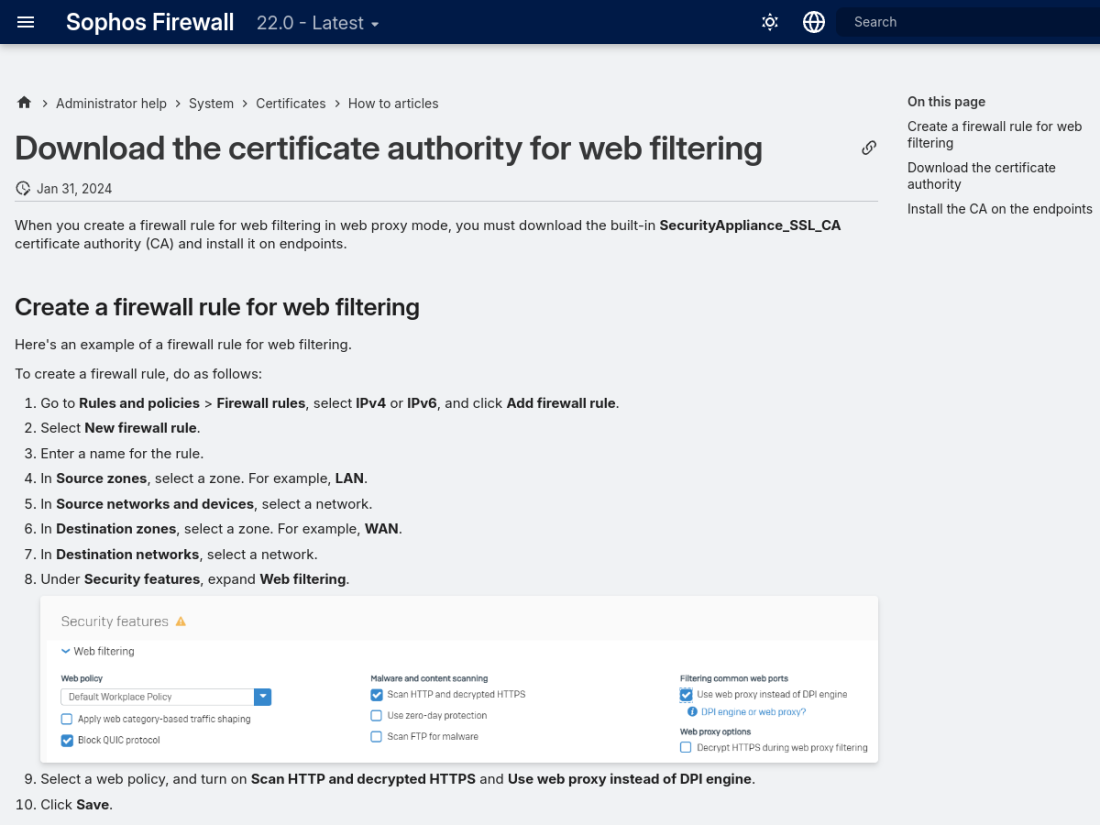The image size is (1100, 825).
Task: Go to home via breadcrumb house icon
Action: click(x=24, y=102)
